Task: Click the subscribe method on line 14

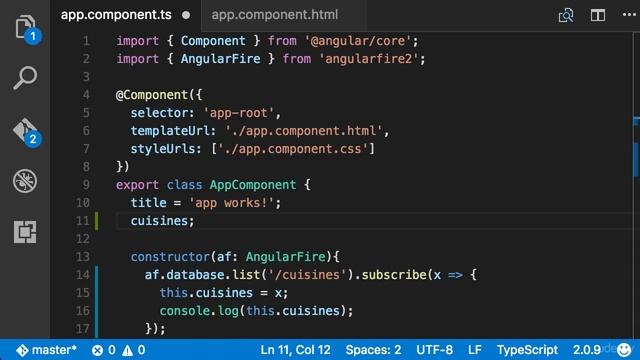Action: pyautogui.click(x=394, y=275)
